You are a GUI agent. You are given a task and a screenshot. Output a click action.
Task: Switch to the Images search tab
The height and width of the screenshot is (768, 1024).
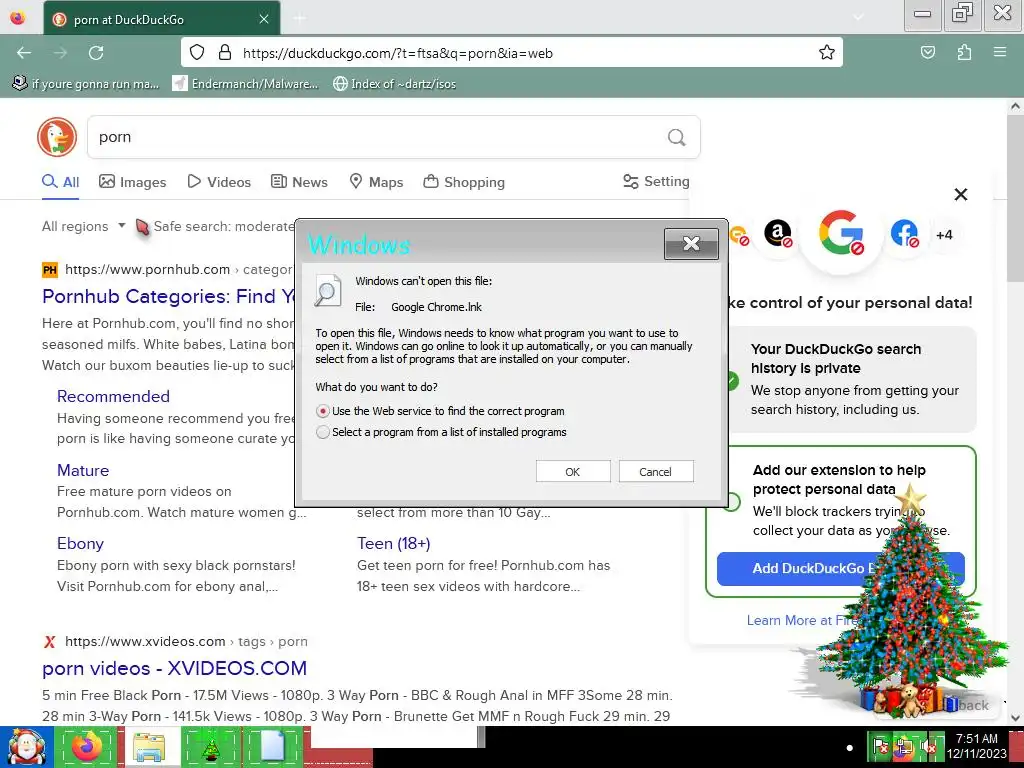133,182
